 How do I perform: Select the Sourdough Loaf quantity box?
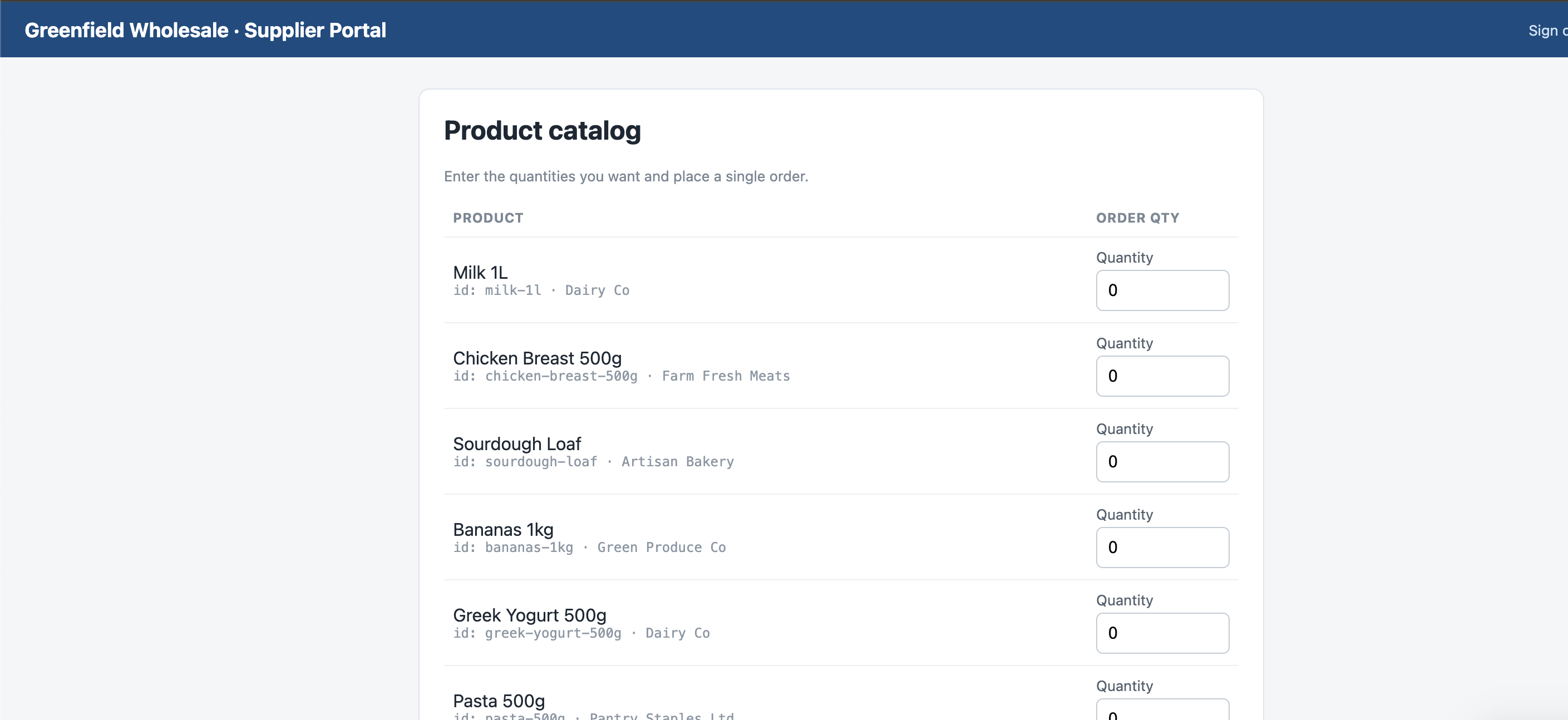(1162, 462)
